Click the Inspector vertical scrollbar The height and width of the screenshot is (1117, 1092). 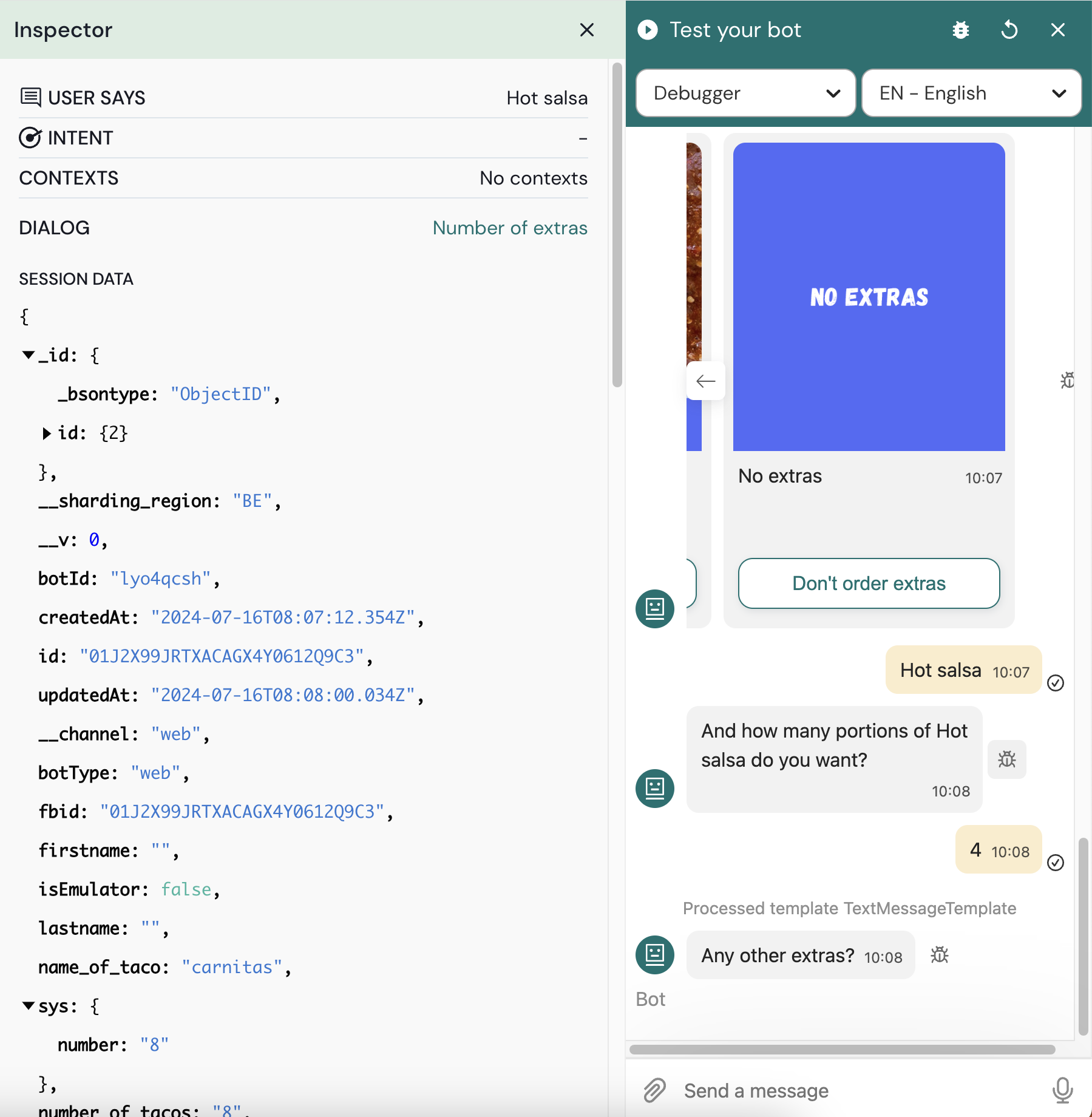(617, 225)
